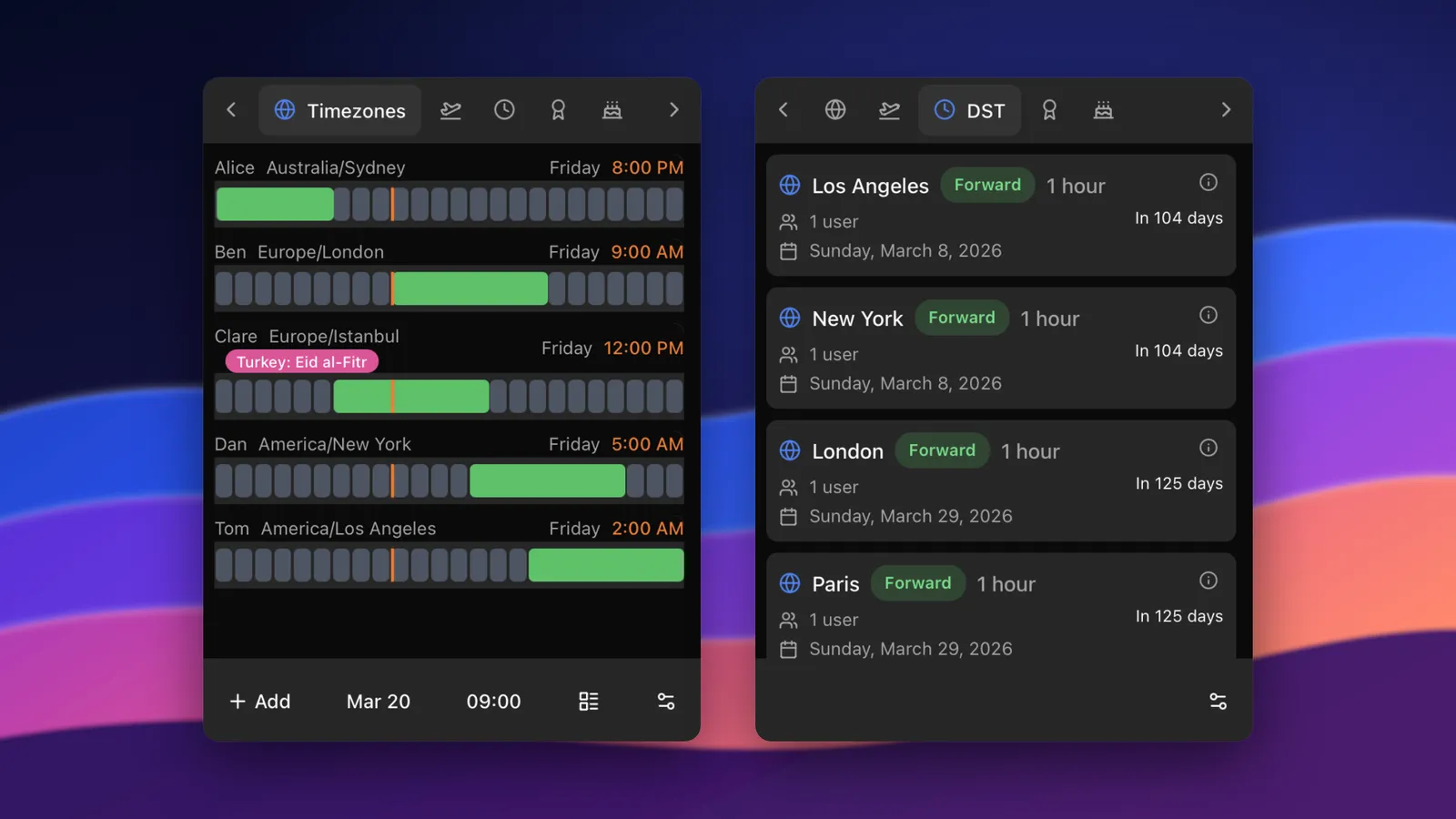
Task: Click users icon on Los Angeles card
Action: point(789,222)
